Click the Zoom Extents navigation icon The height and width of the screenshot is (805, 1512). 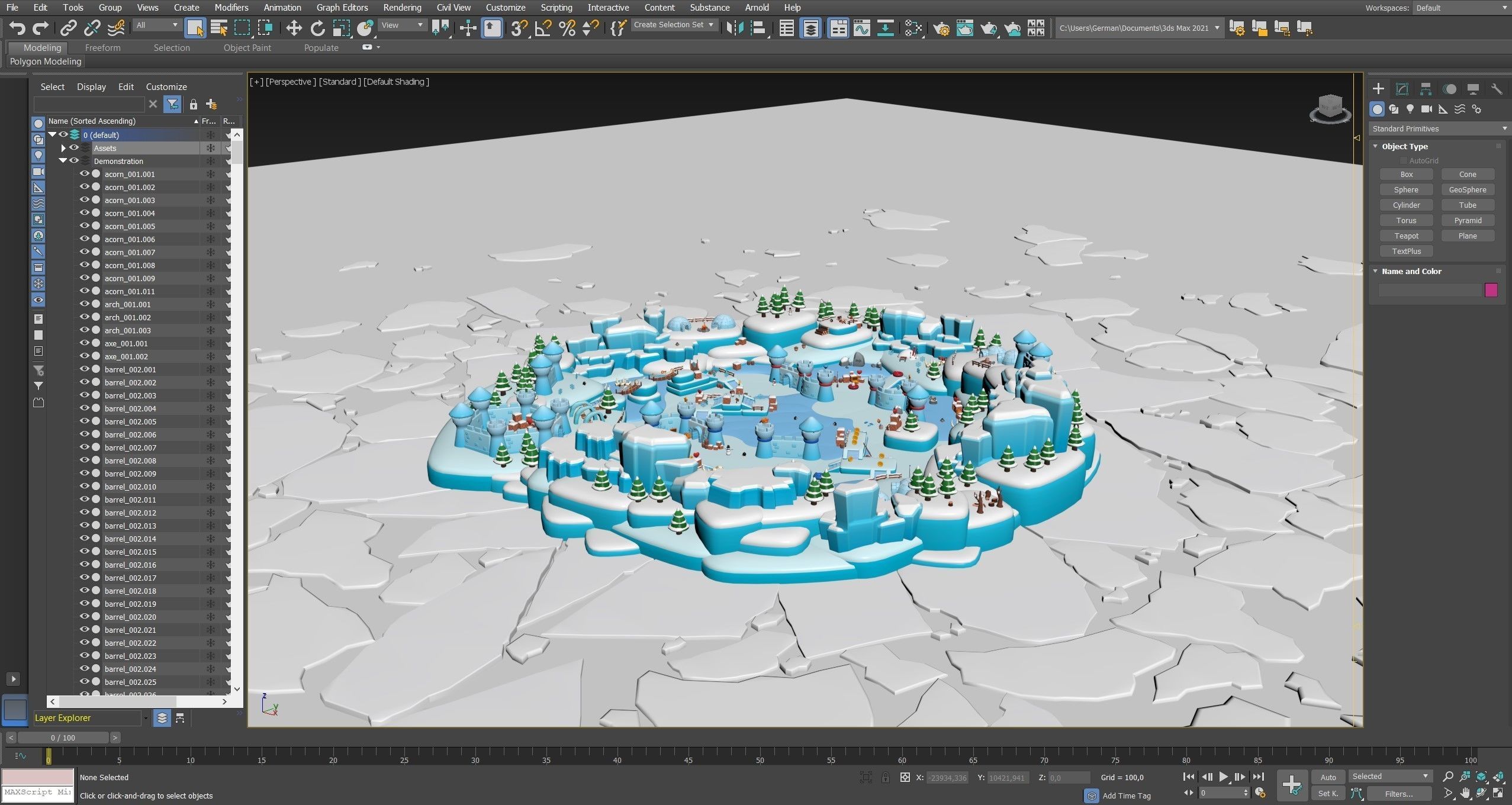click(x=1482, y=777)
